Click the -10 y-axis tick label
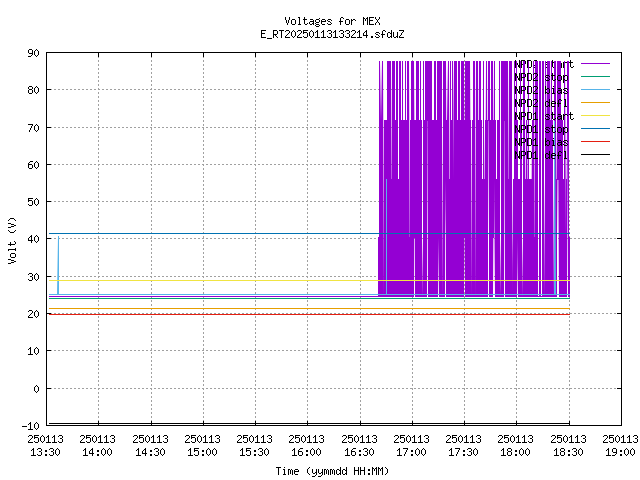640x480 pixels. tap(31, 426)
